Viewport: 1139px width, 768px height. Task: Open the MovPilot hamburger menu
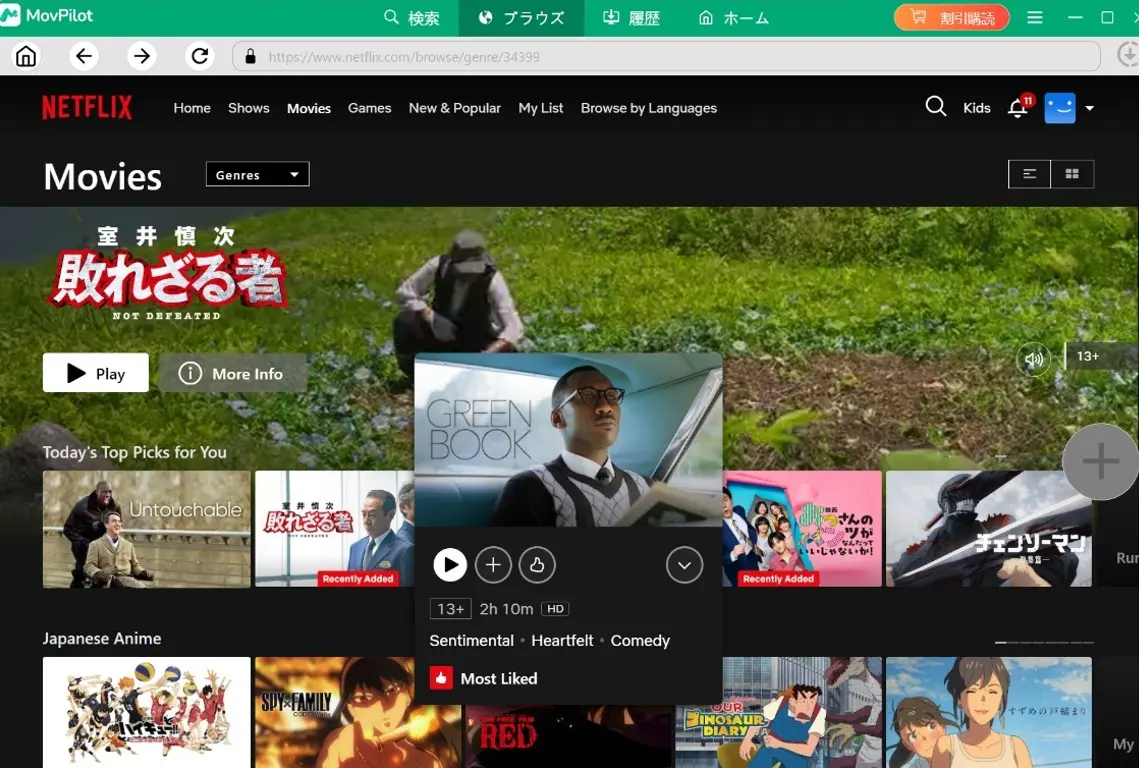(1035, 17)
